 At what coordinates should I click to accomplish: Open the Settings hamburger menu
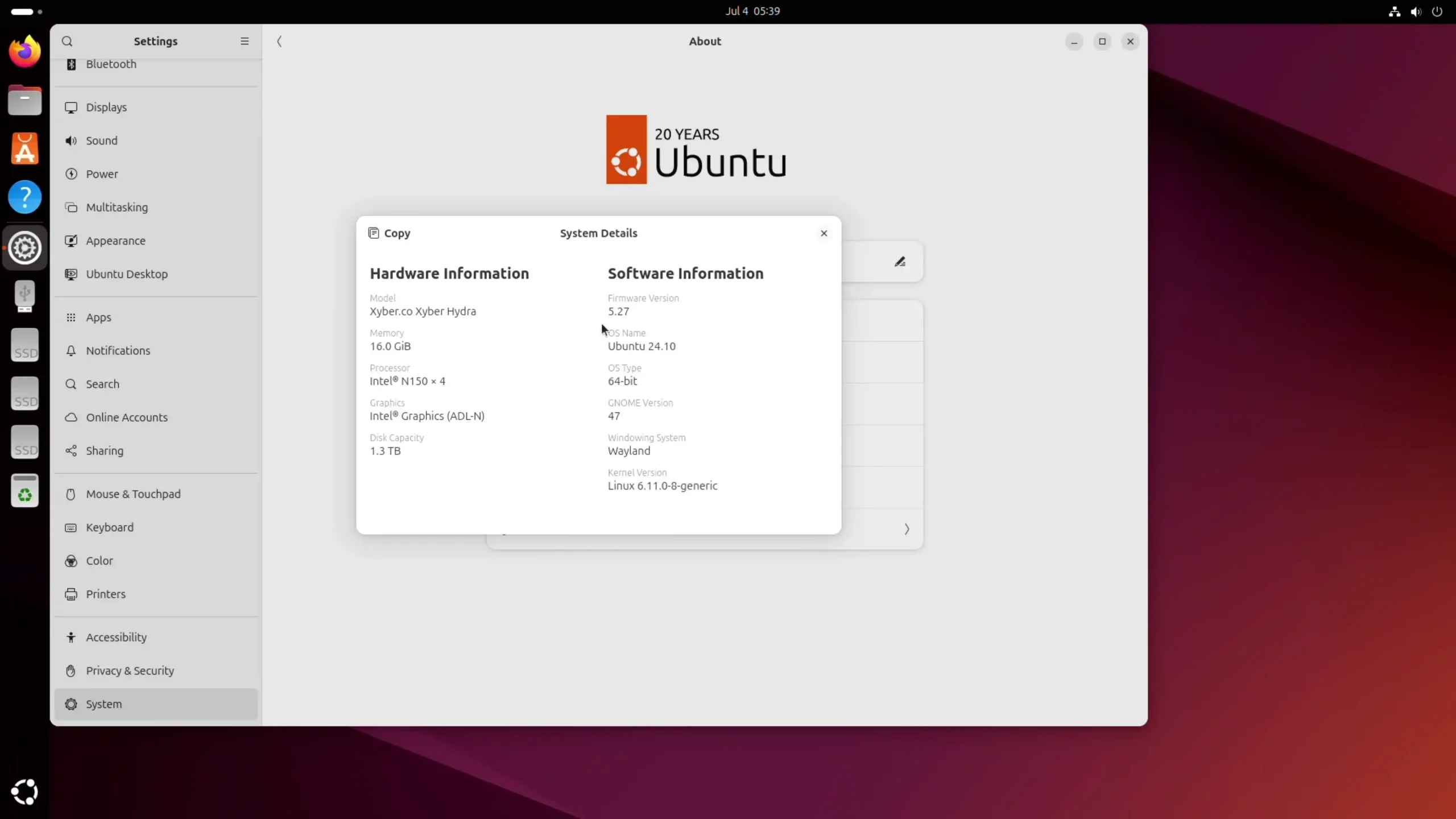click(245, 41)
